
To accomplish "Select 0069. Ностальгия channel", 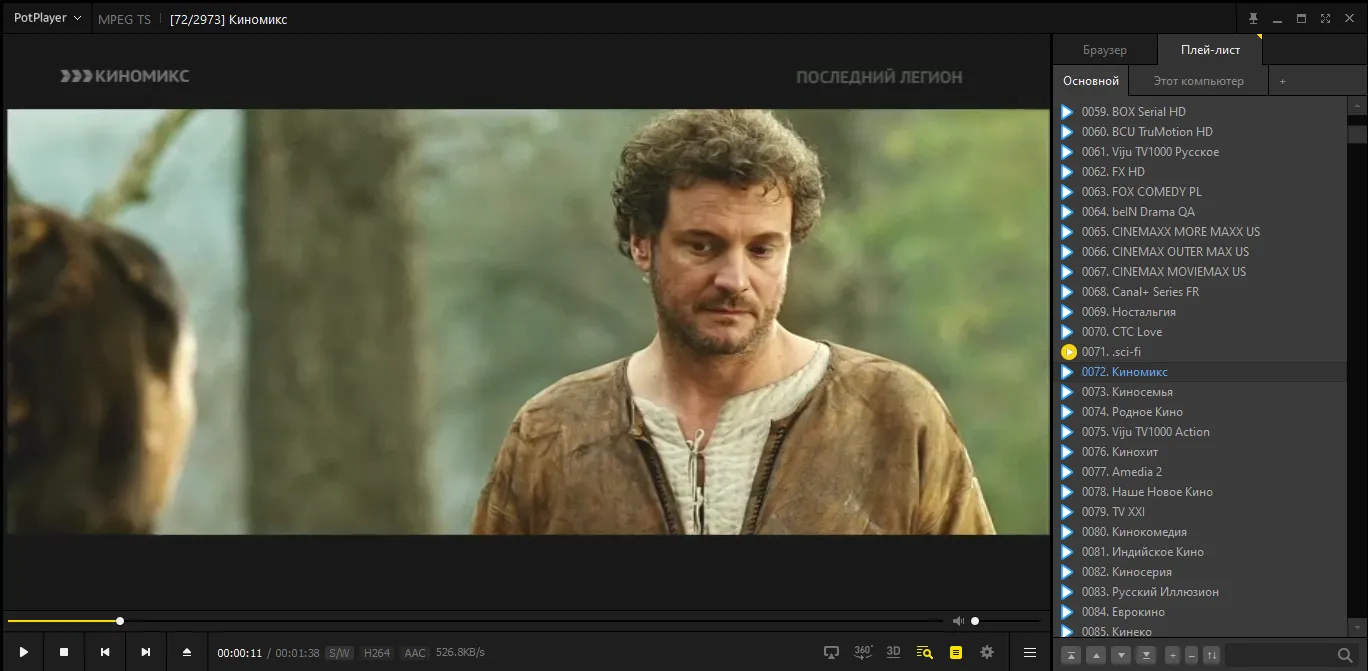I will click(1200, 312).
